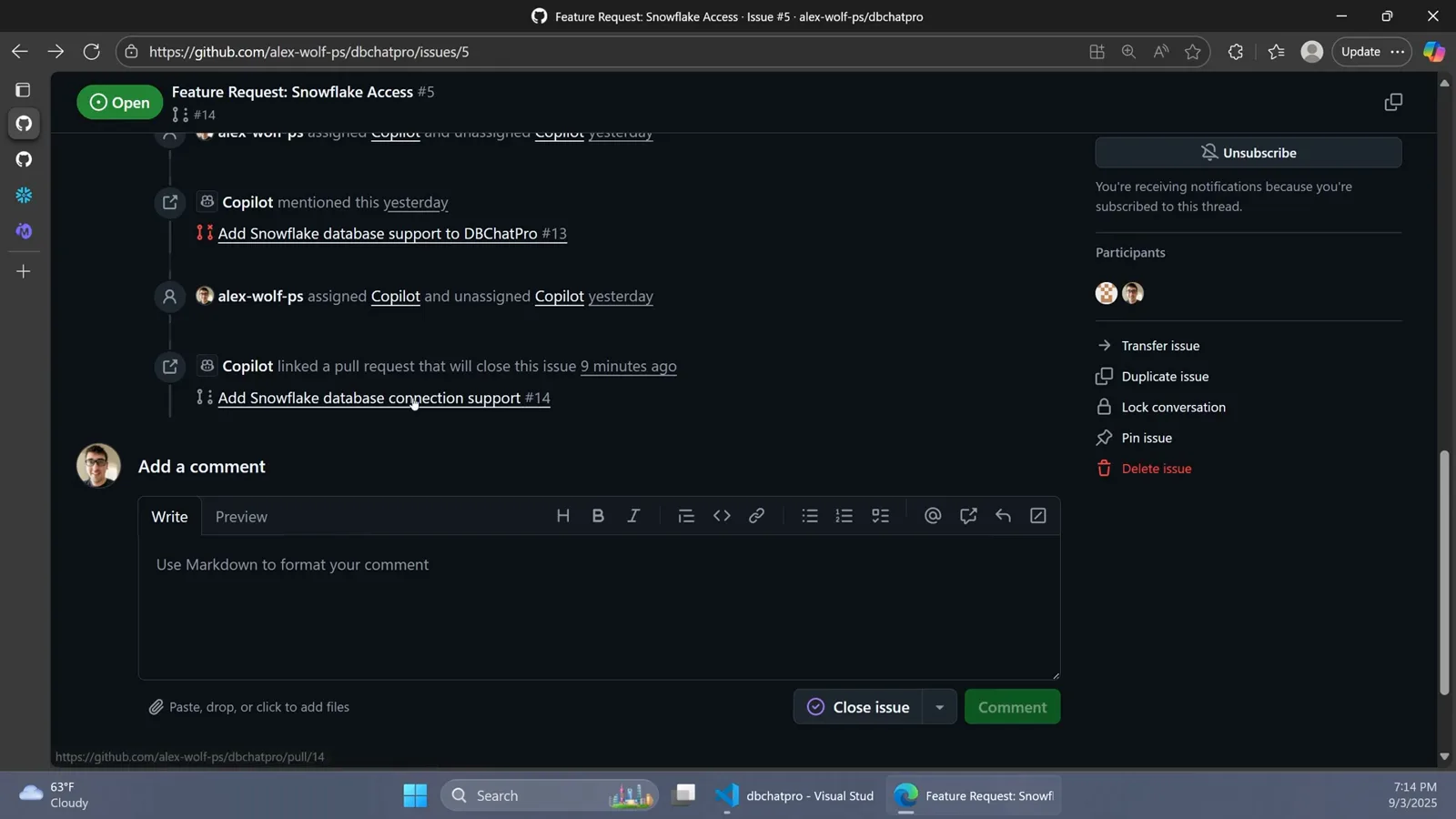Switch to dbchatpro Visual Studio taskbar window
The height and width of the screenshot is (819, 1456).
coord(794,795)
